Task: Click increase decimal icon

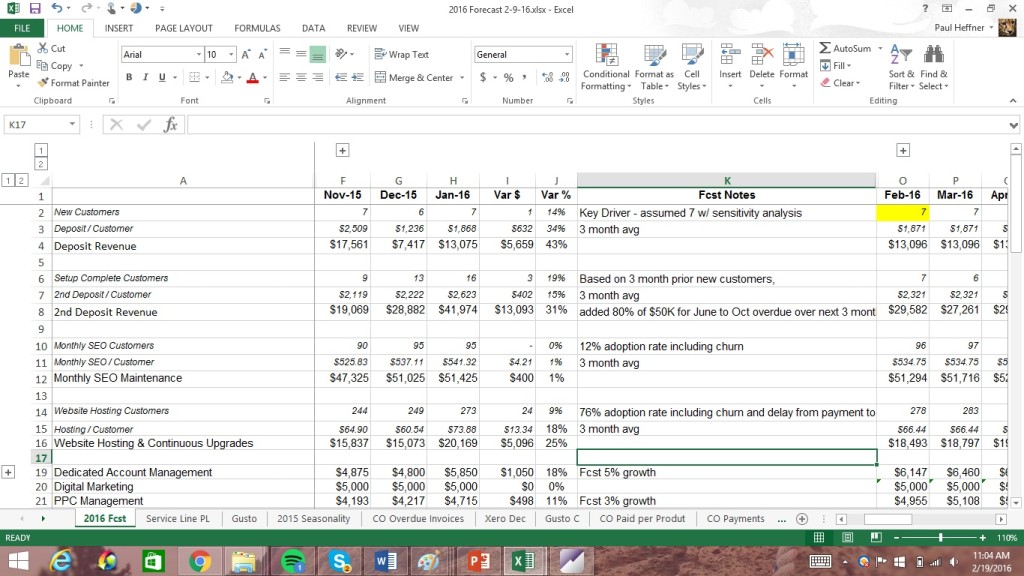Action: pos(547,77)
